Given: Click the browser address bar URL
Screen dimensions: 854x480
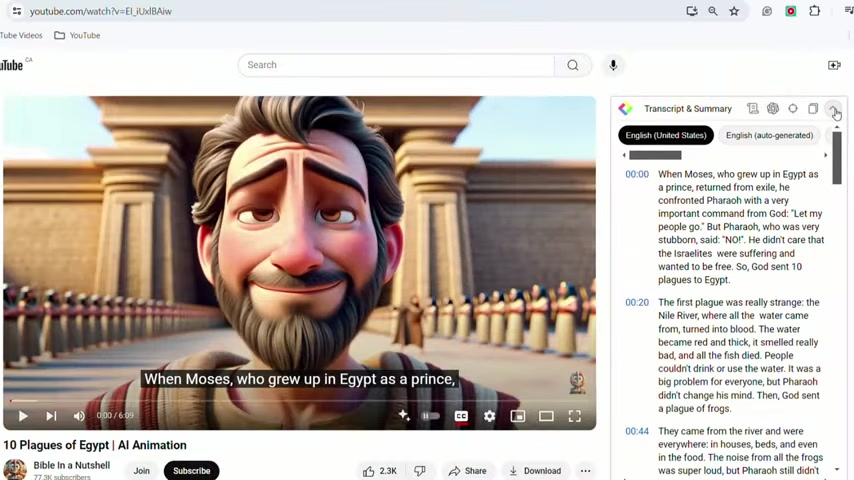Looking at the screenshot, I should 101,11.
